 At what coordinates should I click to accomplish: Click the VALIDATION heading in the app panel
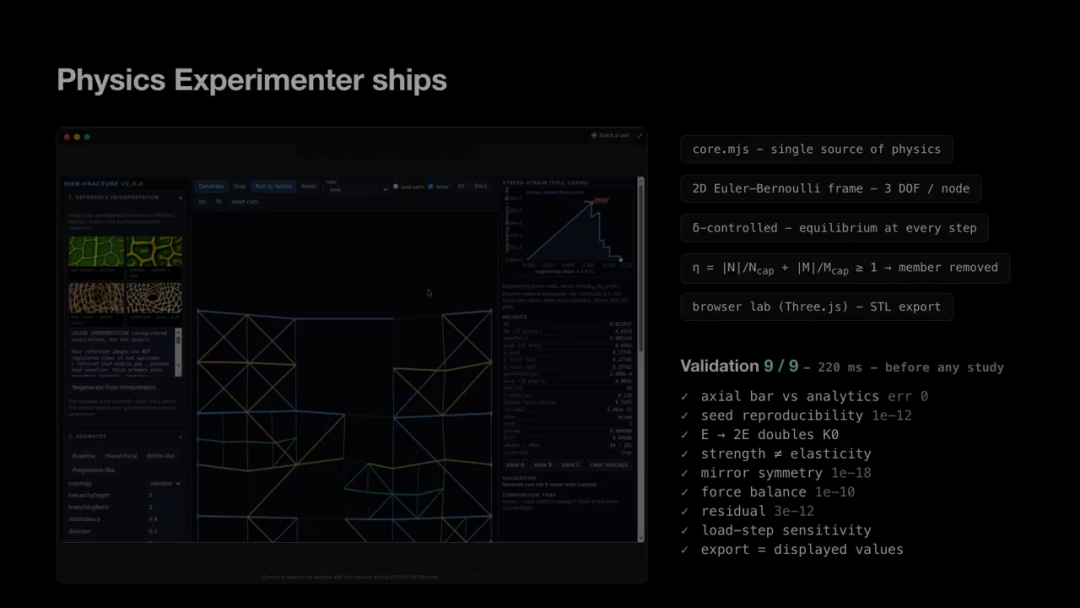click(519, 478)
